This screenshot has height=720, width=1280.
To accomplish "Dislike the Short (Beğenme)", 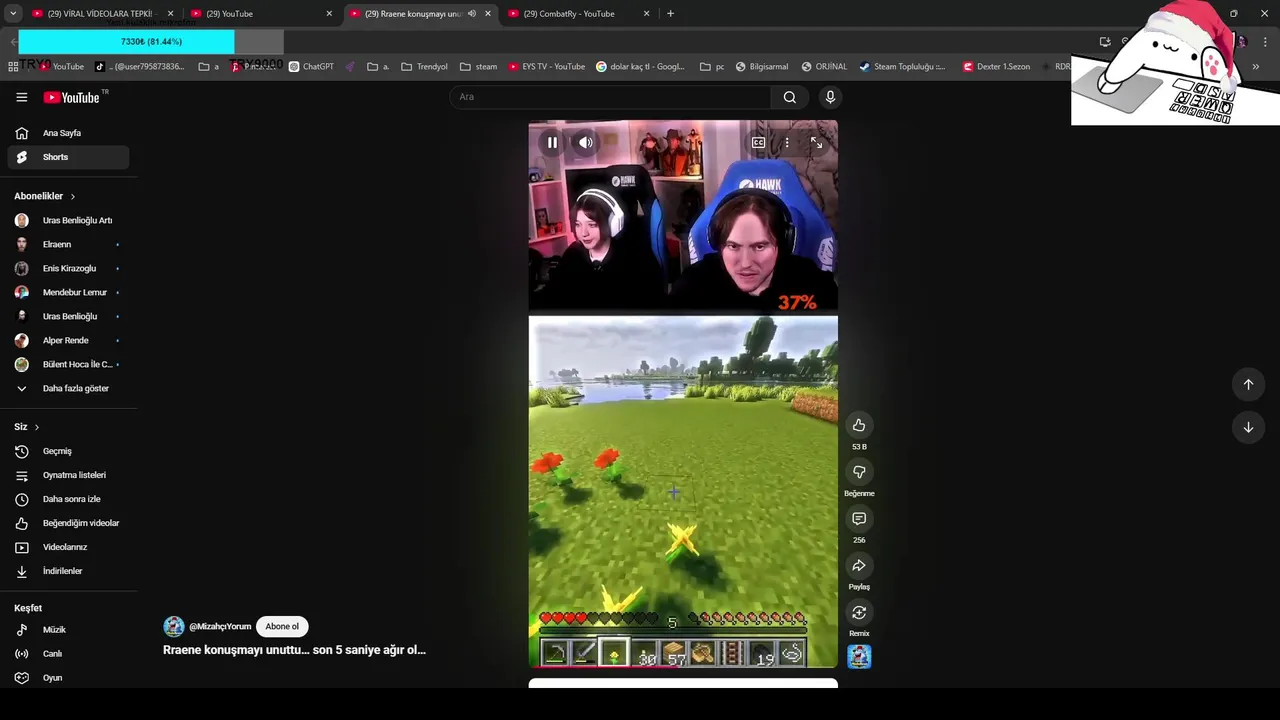I will pyautogui.click(x=859, y=472).
